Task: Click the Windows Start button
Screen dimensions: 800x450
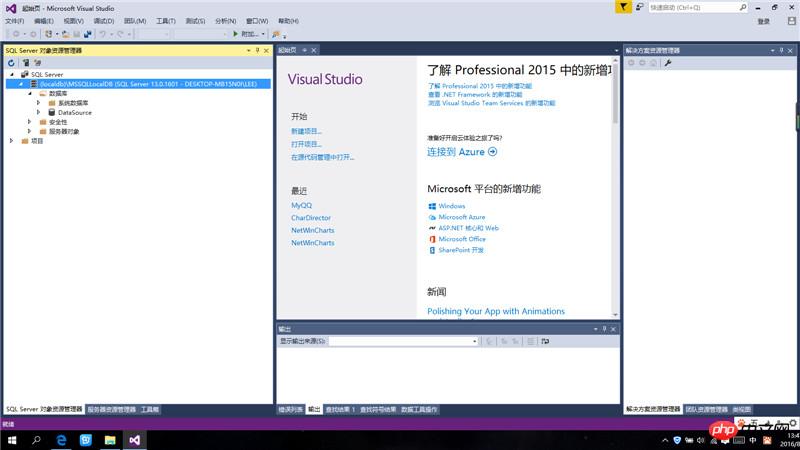Action: coord(12,440)
